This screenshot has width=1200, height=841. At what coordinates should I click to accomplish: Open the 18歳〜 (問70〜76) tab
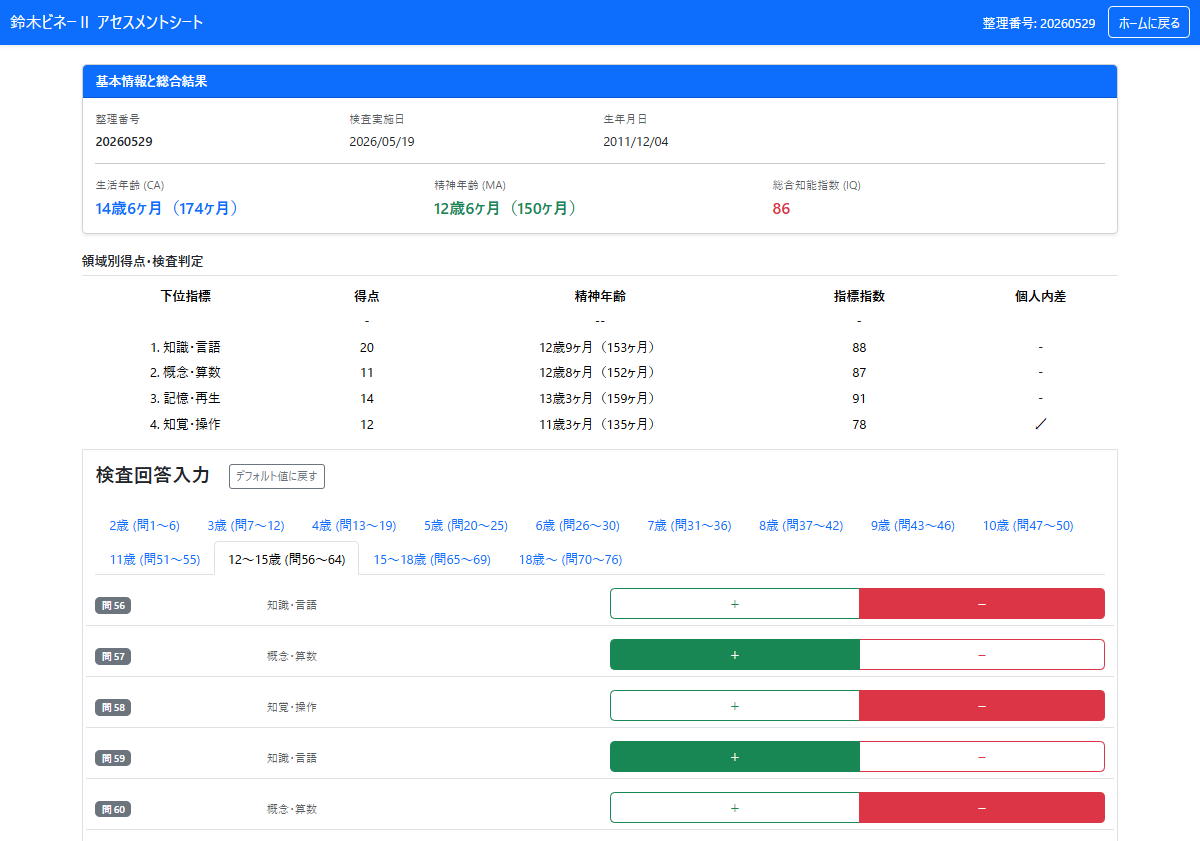(570, 559)
